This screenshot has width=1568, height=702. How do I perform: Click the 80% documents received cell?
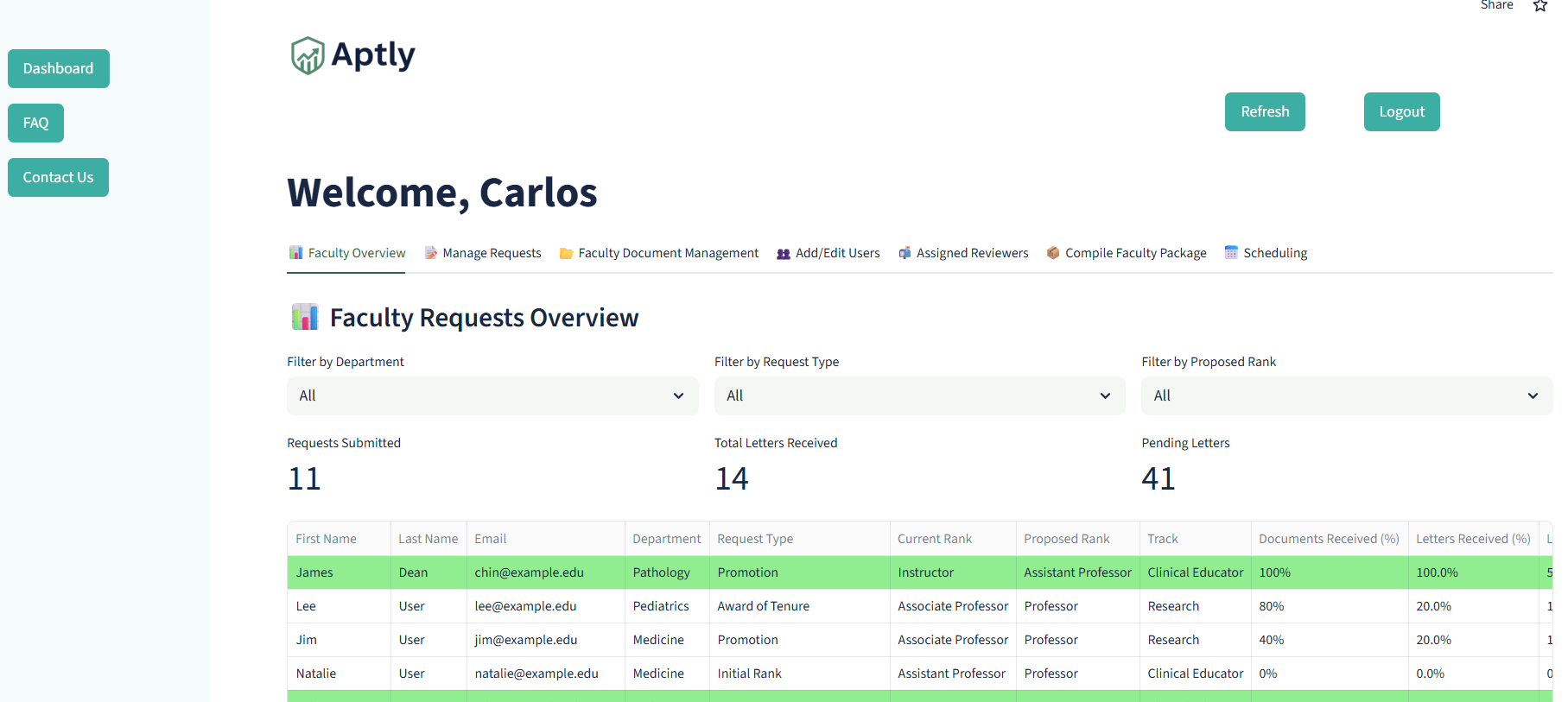click(1330, 606)
